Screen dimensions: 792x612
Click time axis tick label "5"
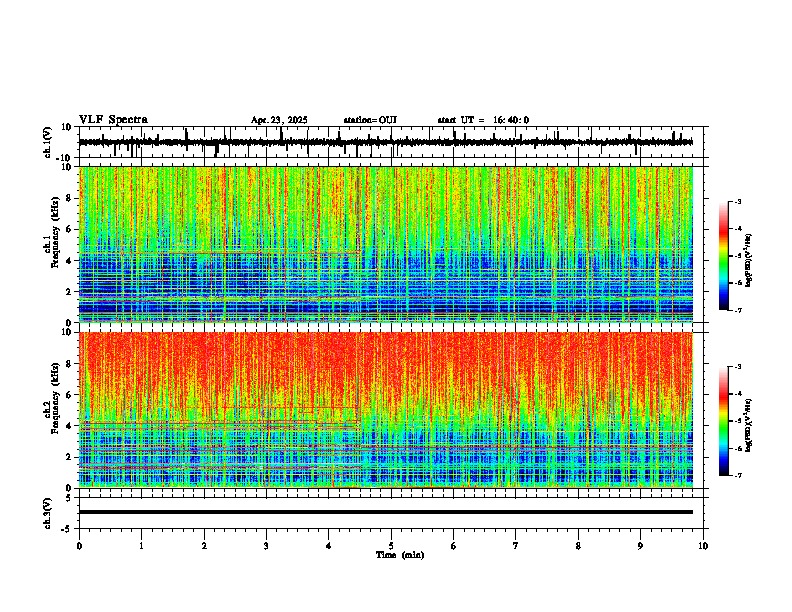391,546
